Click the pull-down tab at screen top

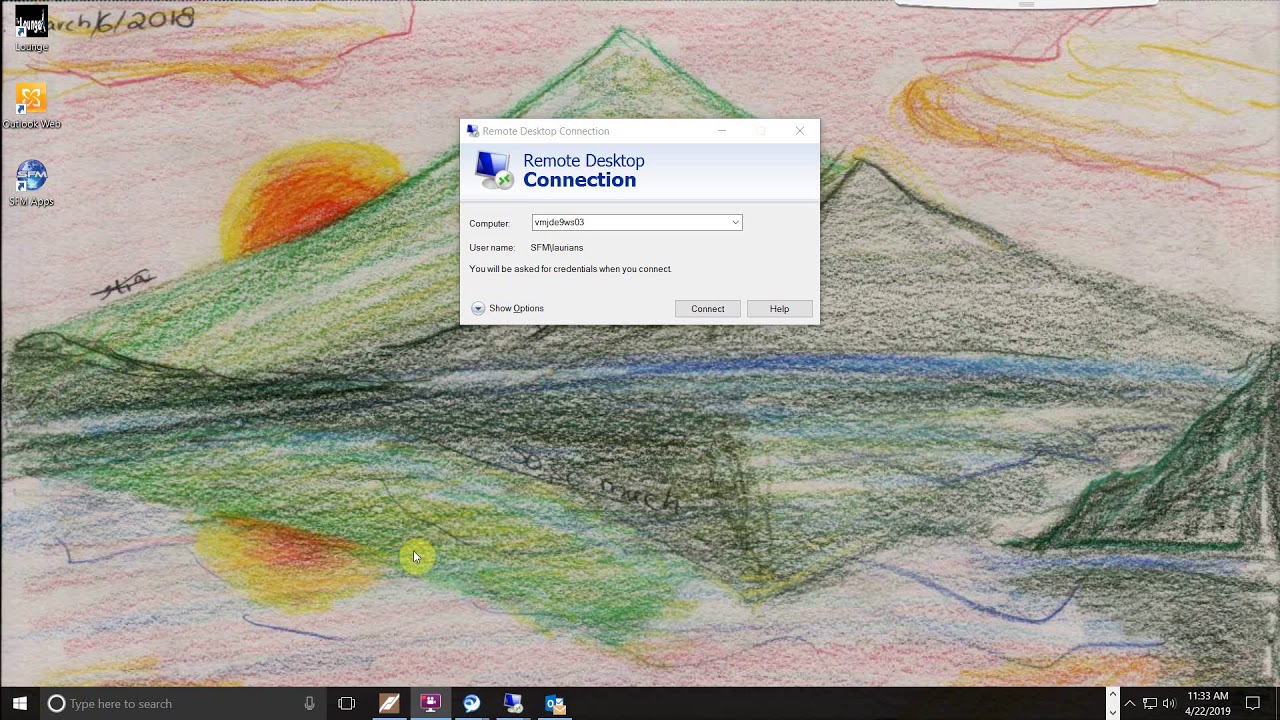coord(1026,4)
